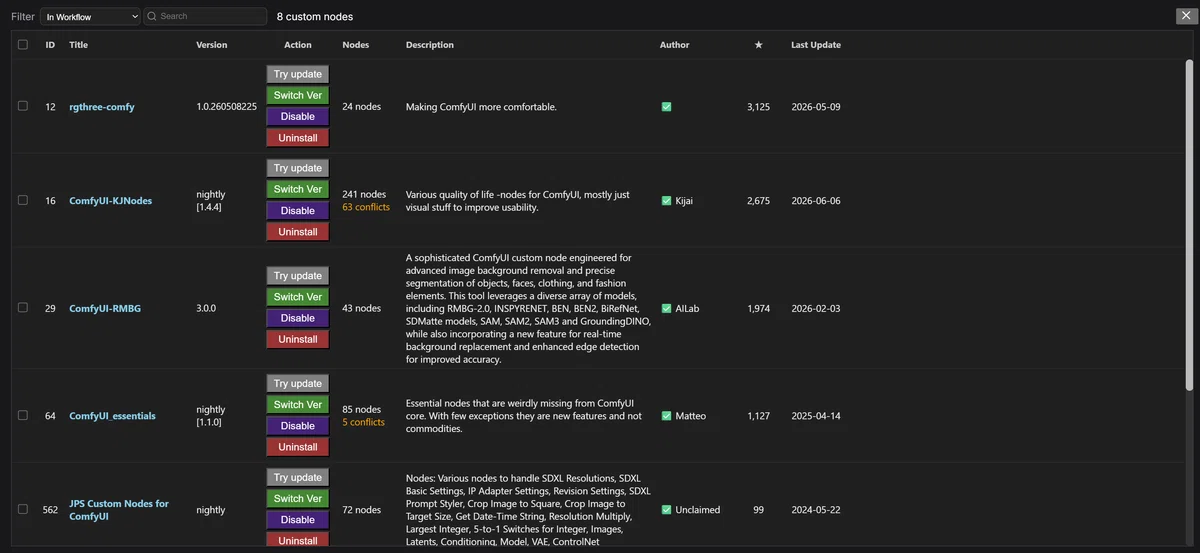Switch version of ComfyUI_essentials

tap(298, 405)
